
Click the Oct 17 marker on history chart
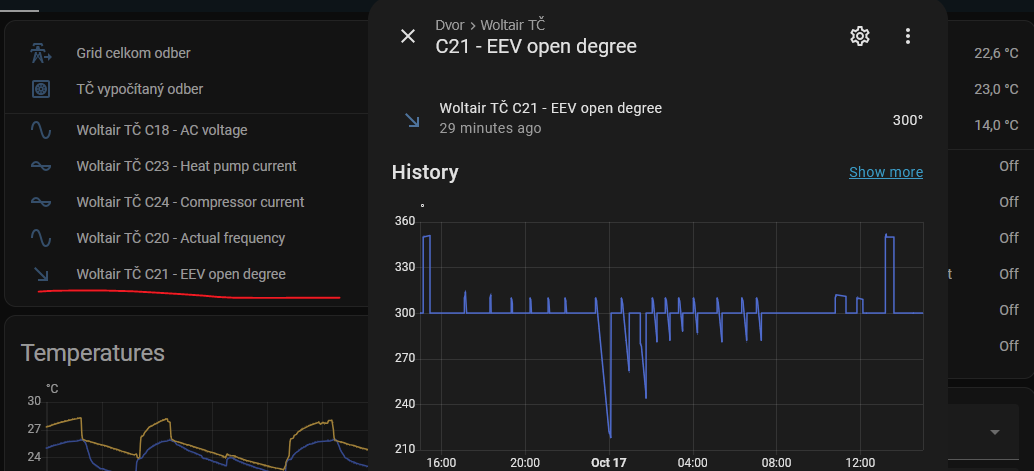(607, 463)
